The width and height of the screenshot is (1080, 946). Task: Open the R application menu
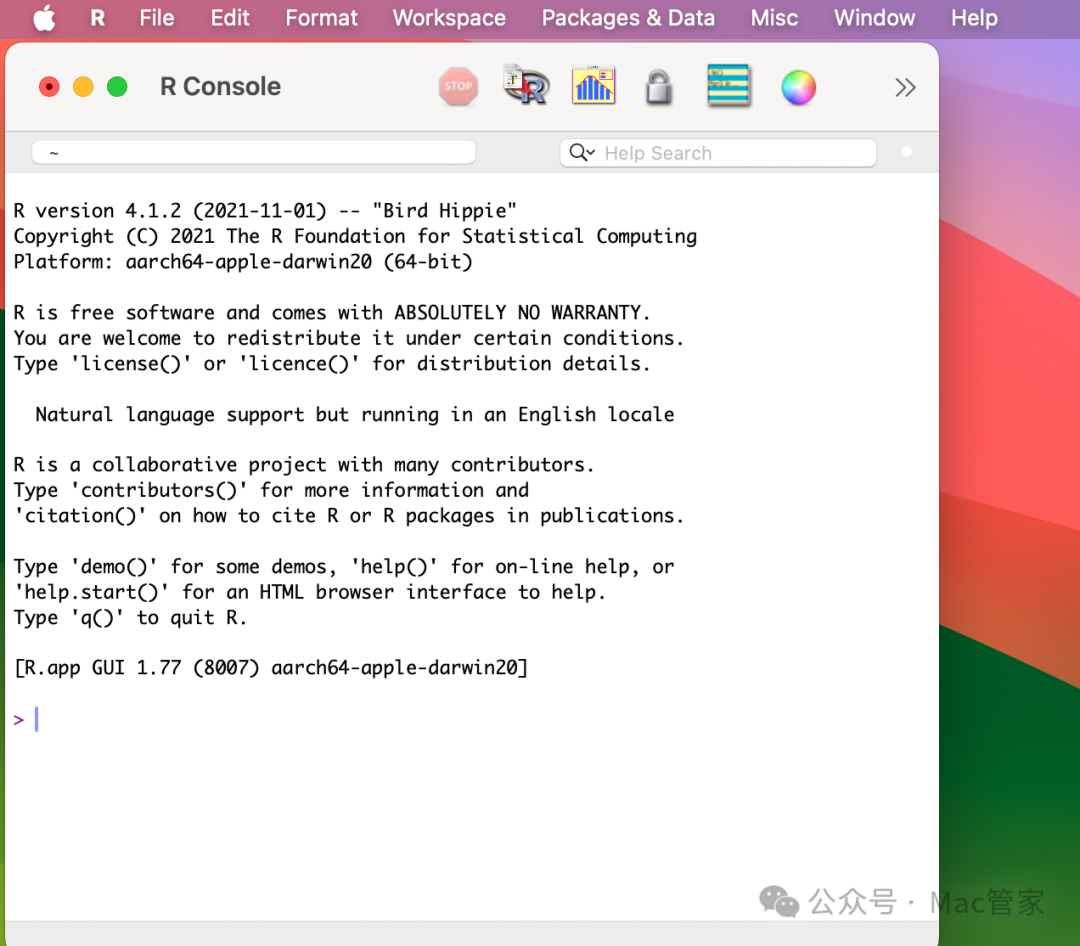(98, 18)
